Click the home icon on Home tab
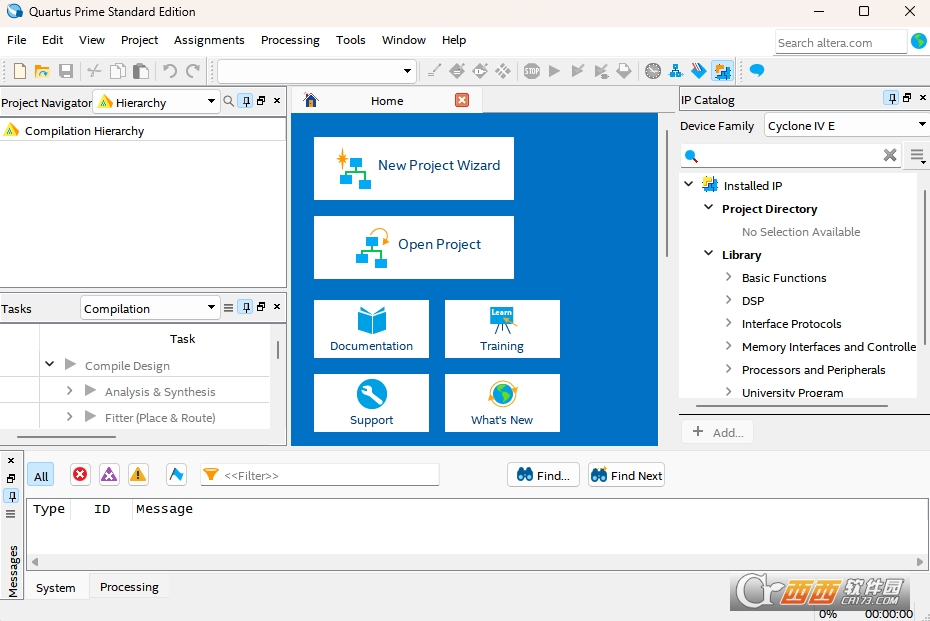The width and height of the screenshot is (930, 621). click(311, 100)
